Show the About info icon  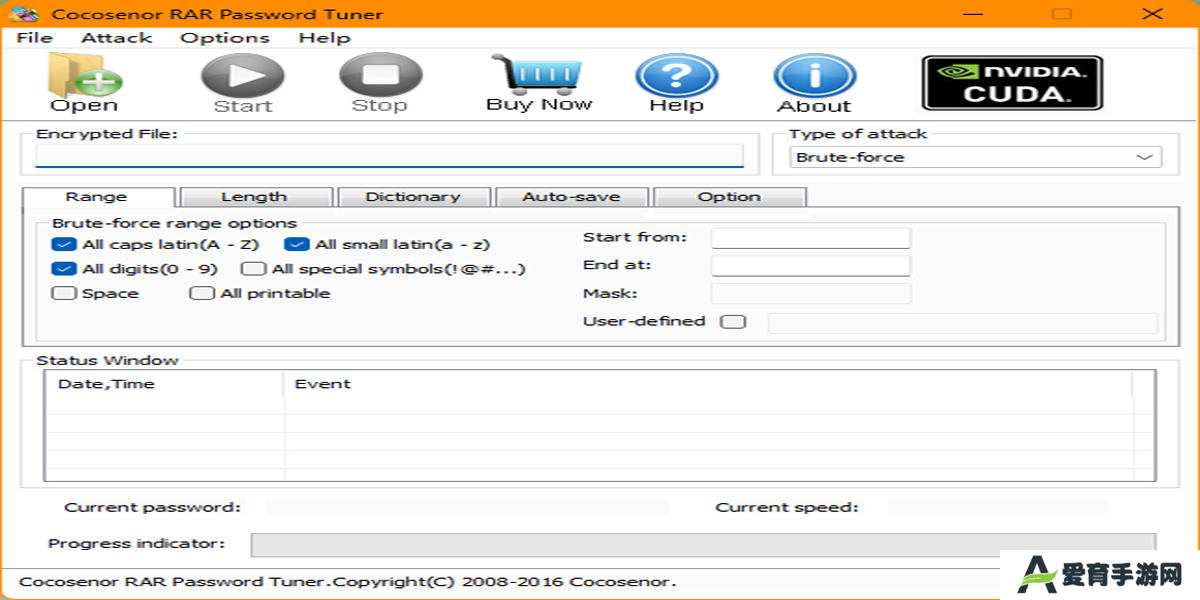tap(814, 83)
